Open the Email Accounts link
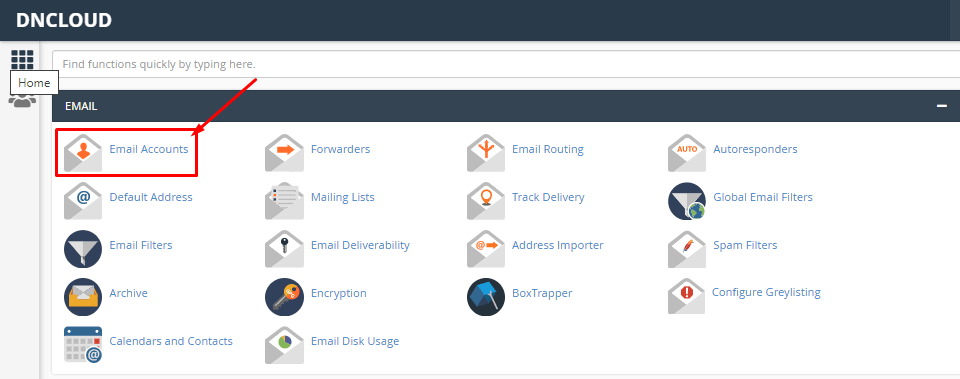 (149, 149)
